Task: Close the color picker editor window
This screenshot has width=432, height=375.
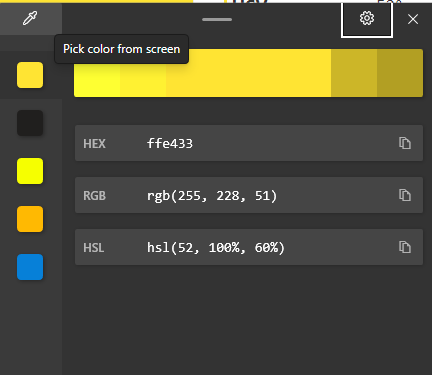Action: point(413,19)
